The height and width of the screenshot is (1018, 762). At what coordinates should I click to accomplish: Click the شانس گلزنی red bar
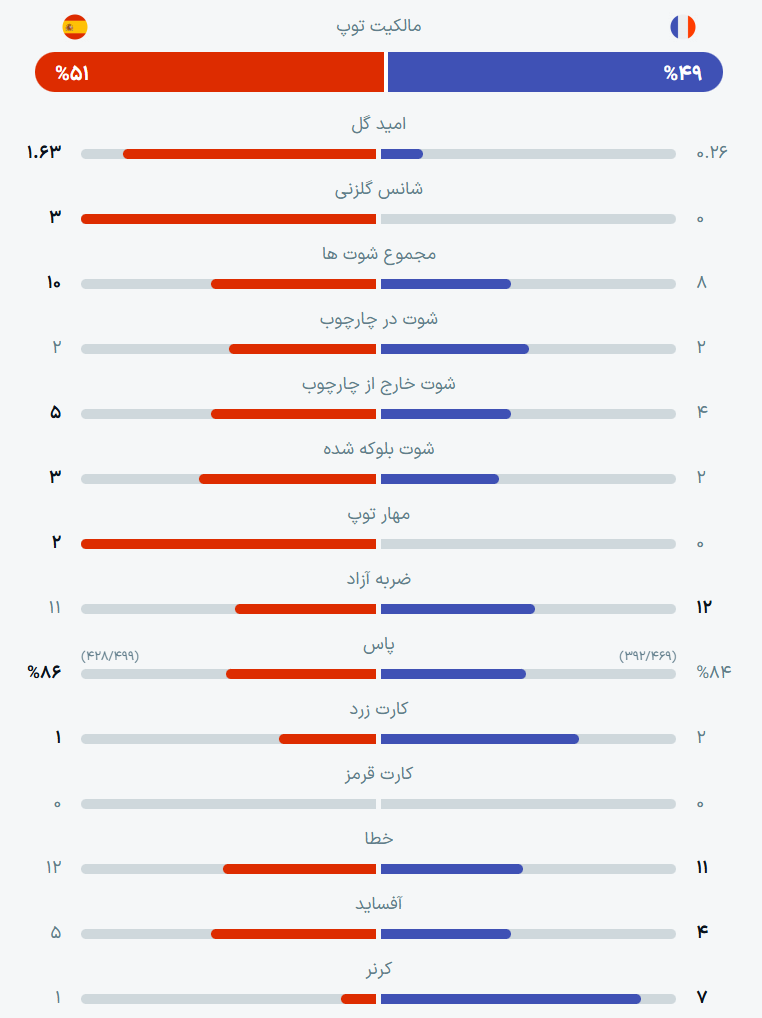point(228,219)
